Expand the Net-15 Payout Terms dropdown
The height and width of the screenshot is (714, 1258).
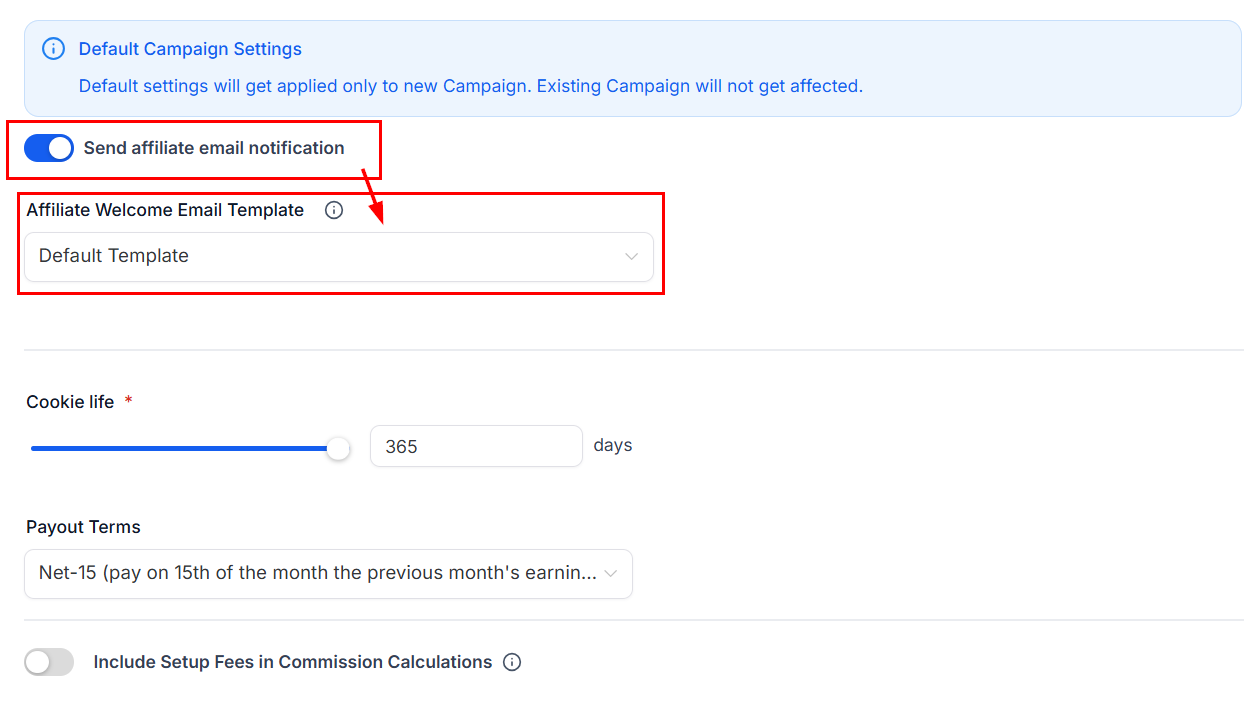(318, 574)
